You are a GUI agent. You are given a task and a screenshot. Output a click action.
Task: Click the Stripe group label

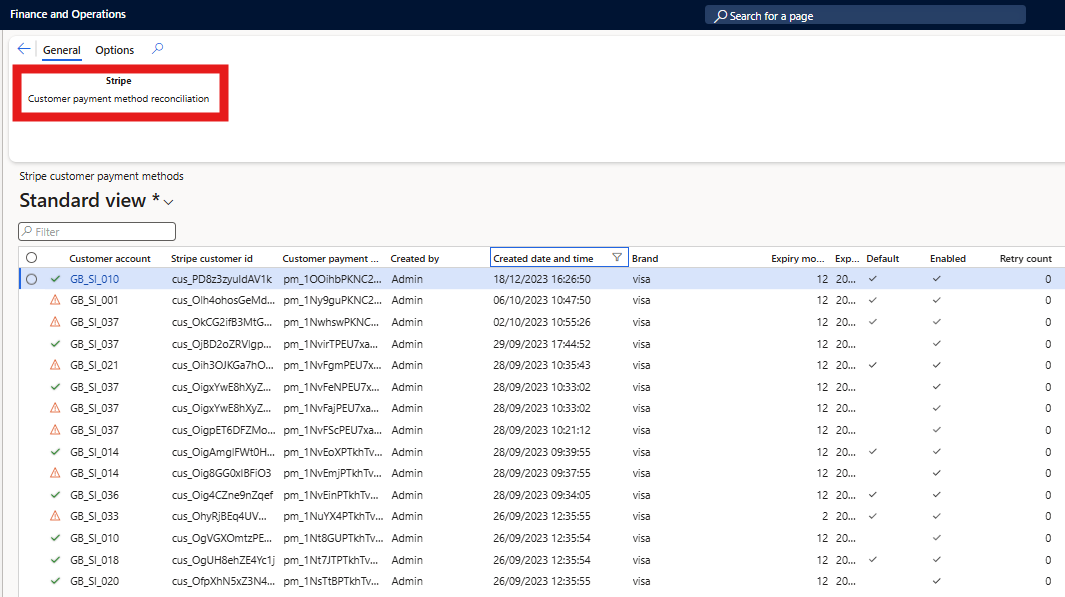tap(119, 81)
